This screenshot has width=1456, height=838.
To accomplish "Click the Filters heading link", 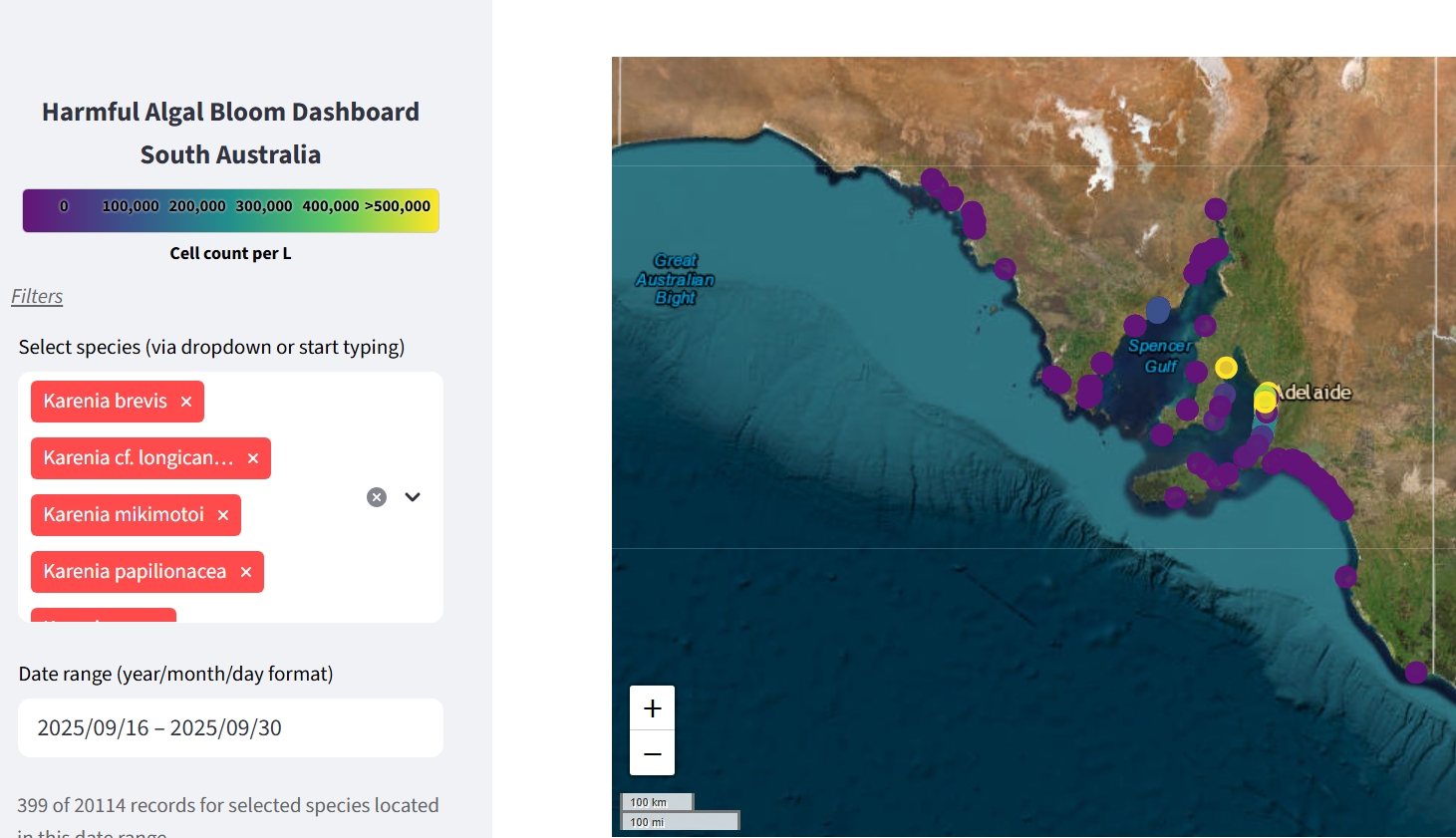I will (37, 297).
